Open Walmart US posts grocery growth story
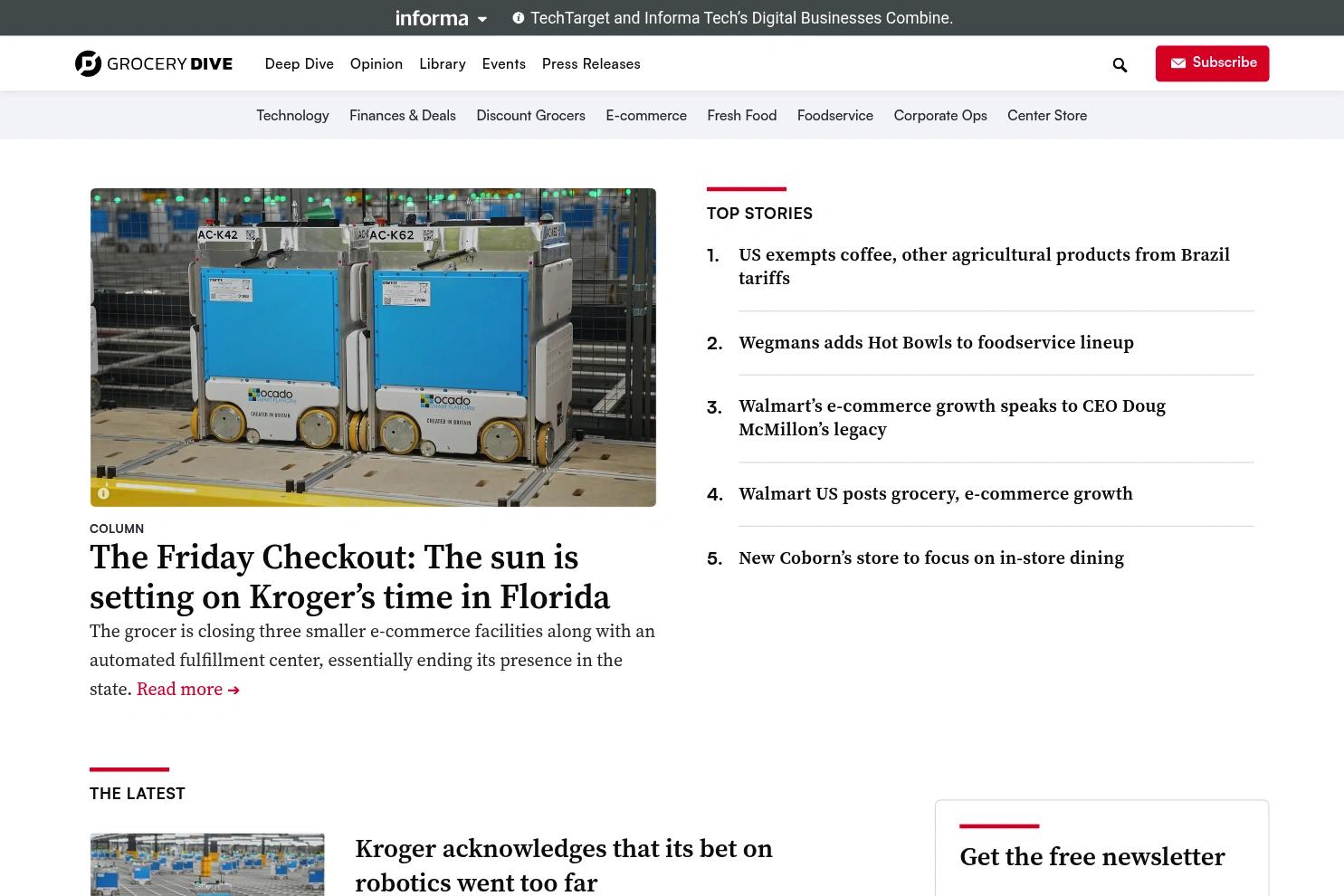The width and height of the screenshot is (1344, 896). 936,494
